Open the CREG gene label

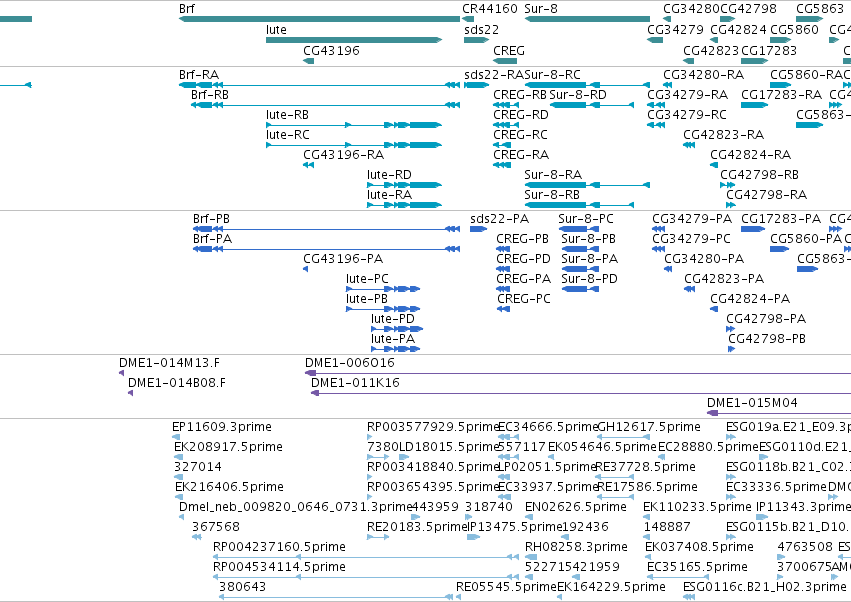[509, 50]
